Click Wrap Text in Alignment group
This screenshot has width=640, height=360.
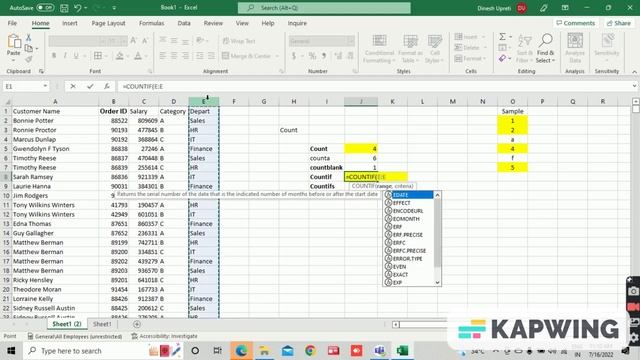239,41
